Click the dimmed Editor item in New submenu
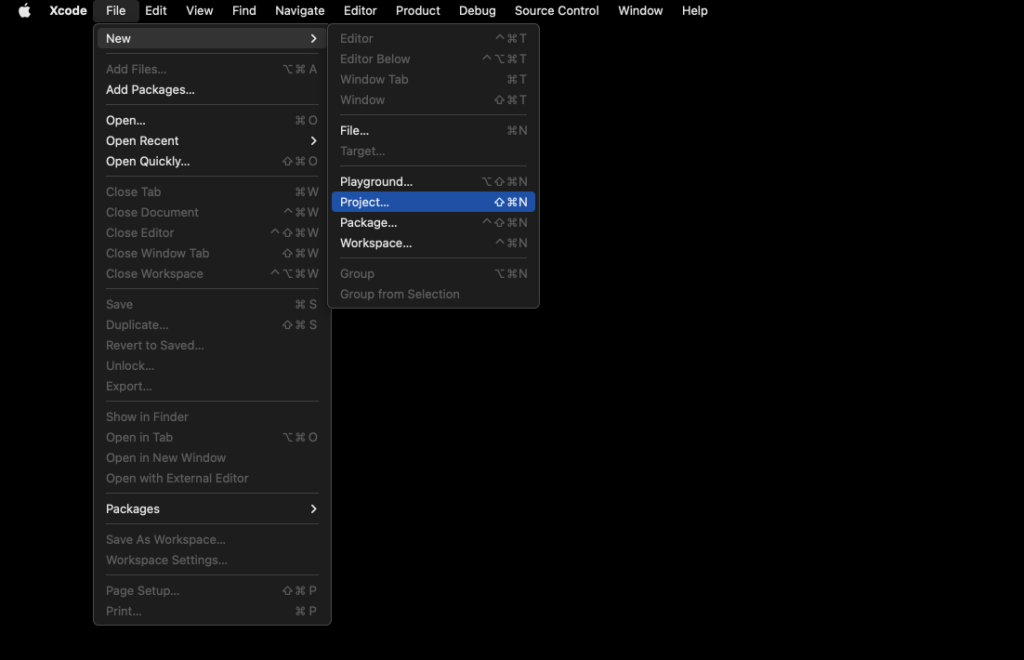Image resolution: width=1024 pixels, height=660 pixels. point(433,39)
